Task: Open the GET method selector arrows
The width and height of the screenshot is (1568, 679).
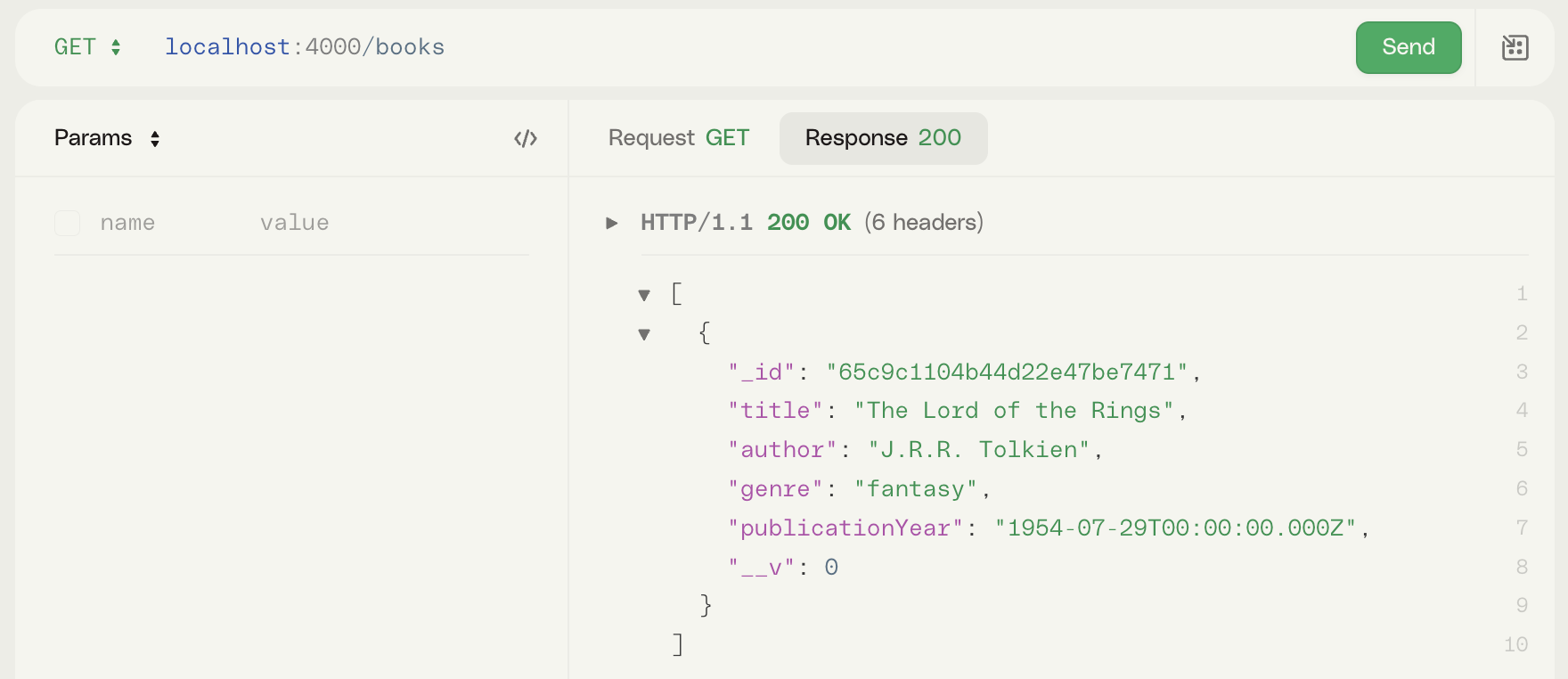Action: pyautogui.click(x=116, y=47)
